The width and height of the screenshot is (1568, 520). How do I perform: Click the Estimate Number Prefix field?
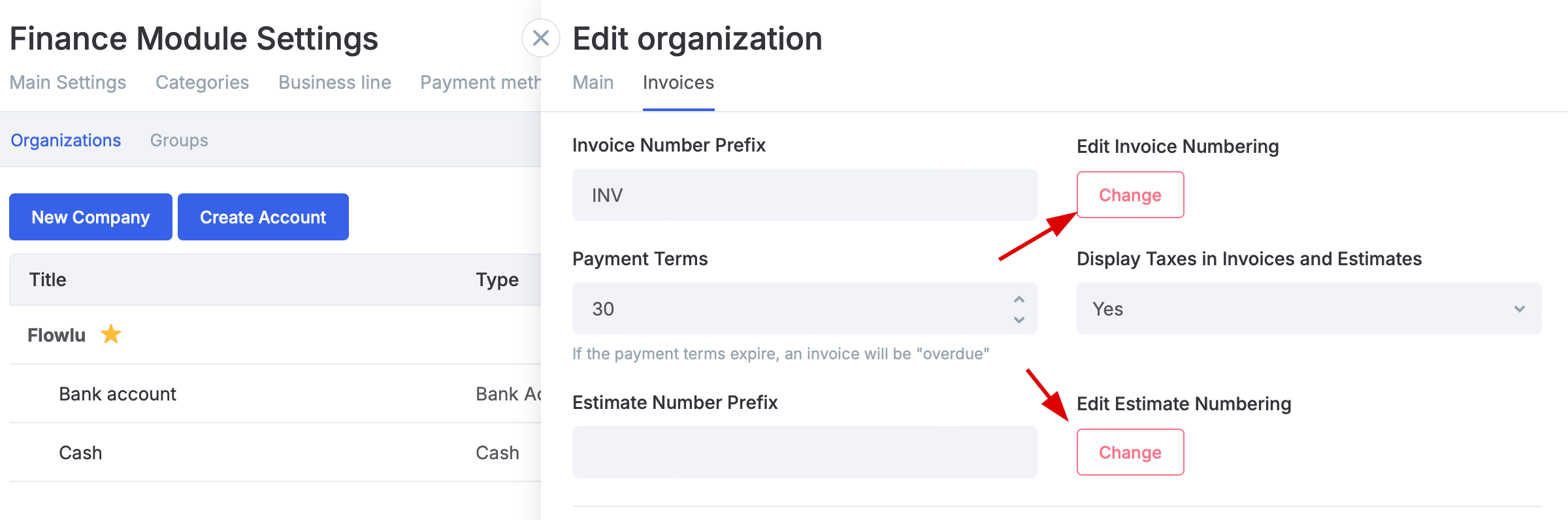point(804,452)
